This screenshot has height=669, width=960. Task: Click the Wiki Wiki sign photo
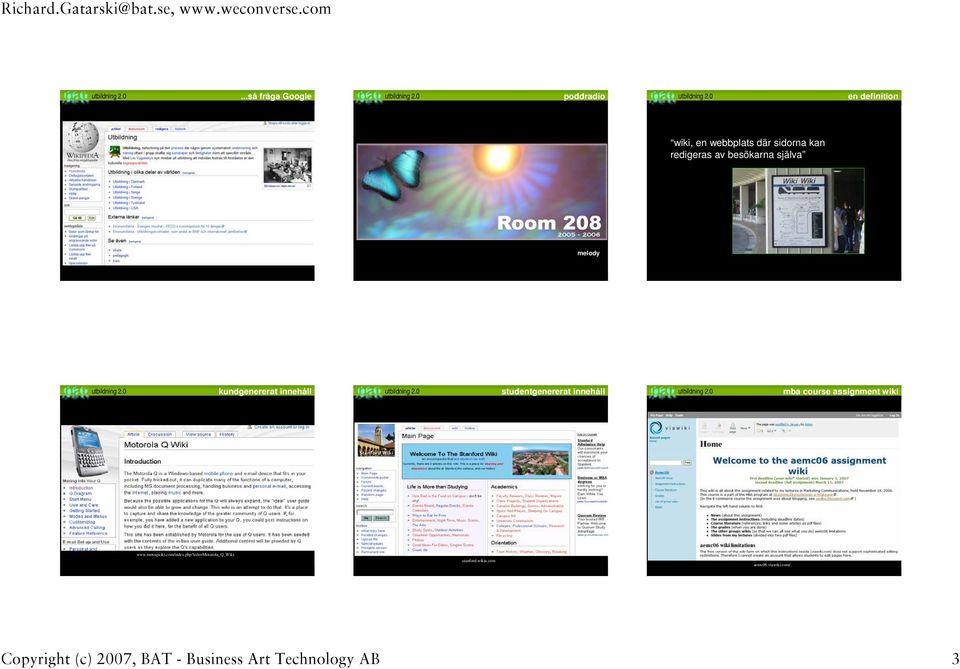click(798, 211)
